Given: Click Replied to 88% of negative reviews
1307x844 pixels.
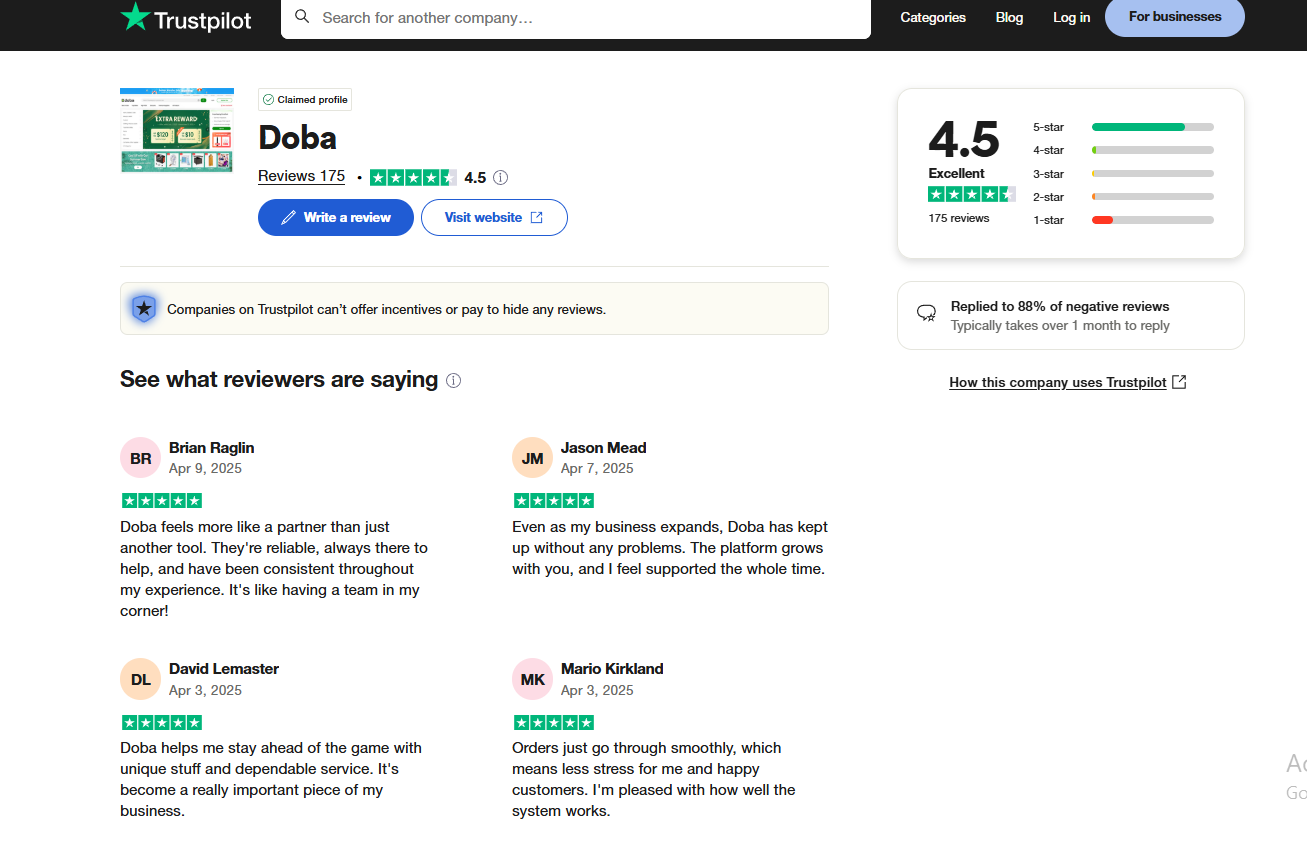Looking at the screenshot, I should 1060,307.
